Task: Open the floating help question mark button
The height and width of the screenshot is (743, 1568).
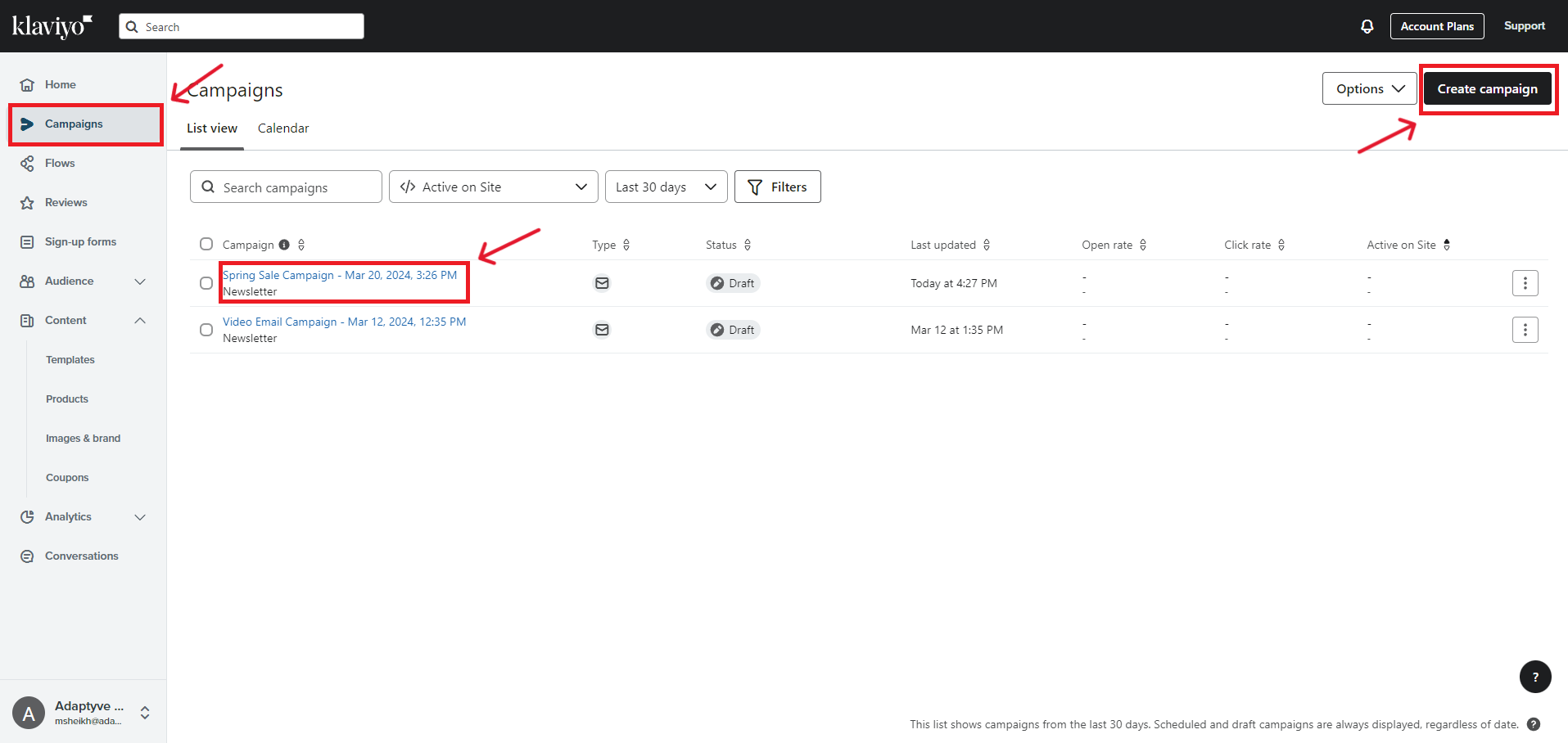Action: 1534,677
